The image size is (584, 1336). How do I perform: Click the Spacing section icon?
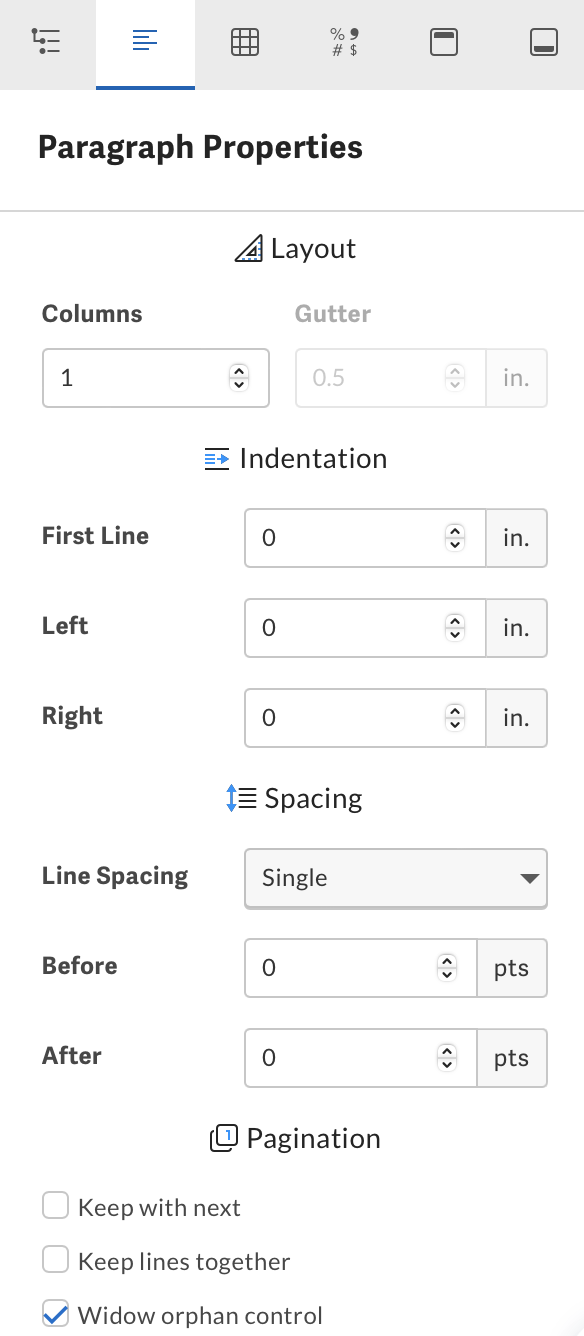coord(241,798)
